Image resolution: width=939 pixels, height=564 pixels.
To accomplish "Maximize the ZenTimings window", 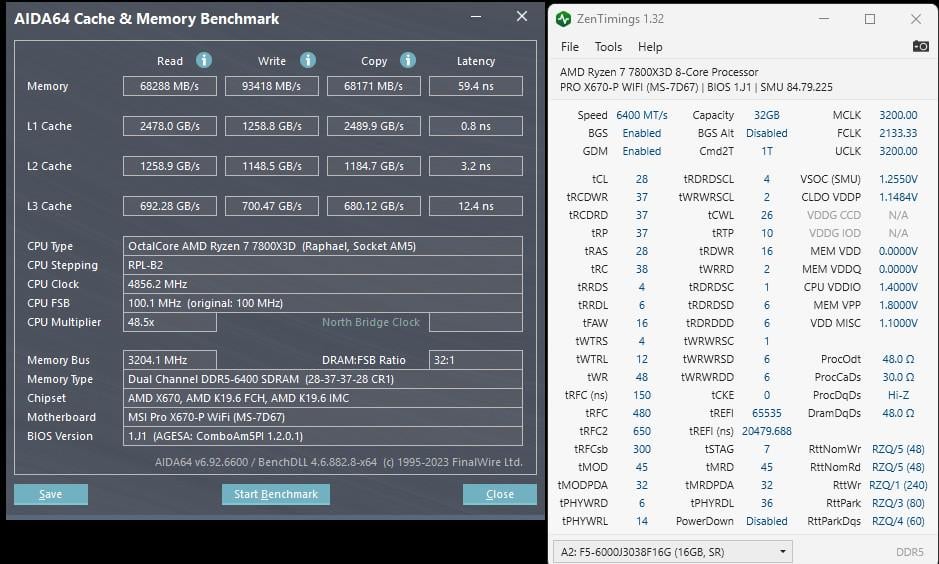I will click(870, 19).
